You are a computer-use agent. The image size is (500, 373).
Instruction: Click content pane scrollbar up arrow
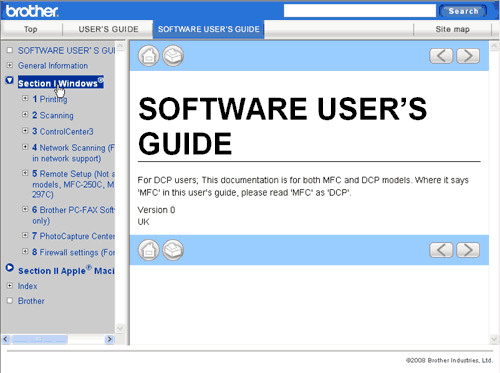click(494, 46)
